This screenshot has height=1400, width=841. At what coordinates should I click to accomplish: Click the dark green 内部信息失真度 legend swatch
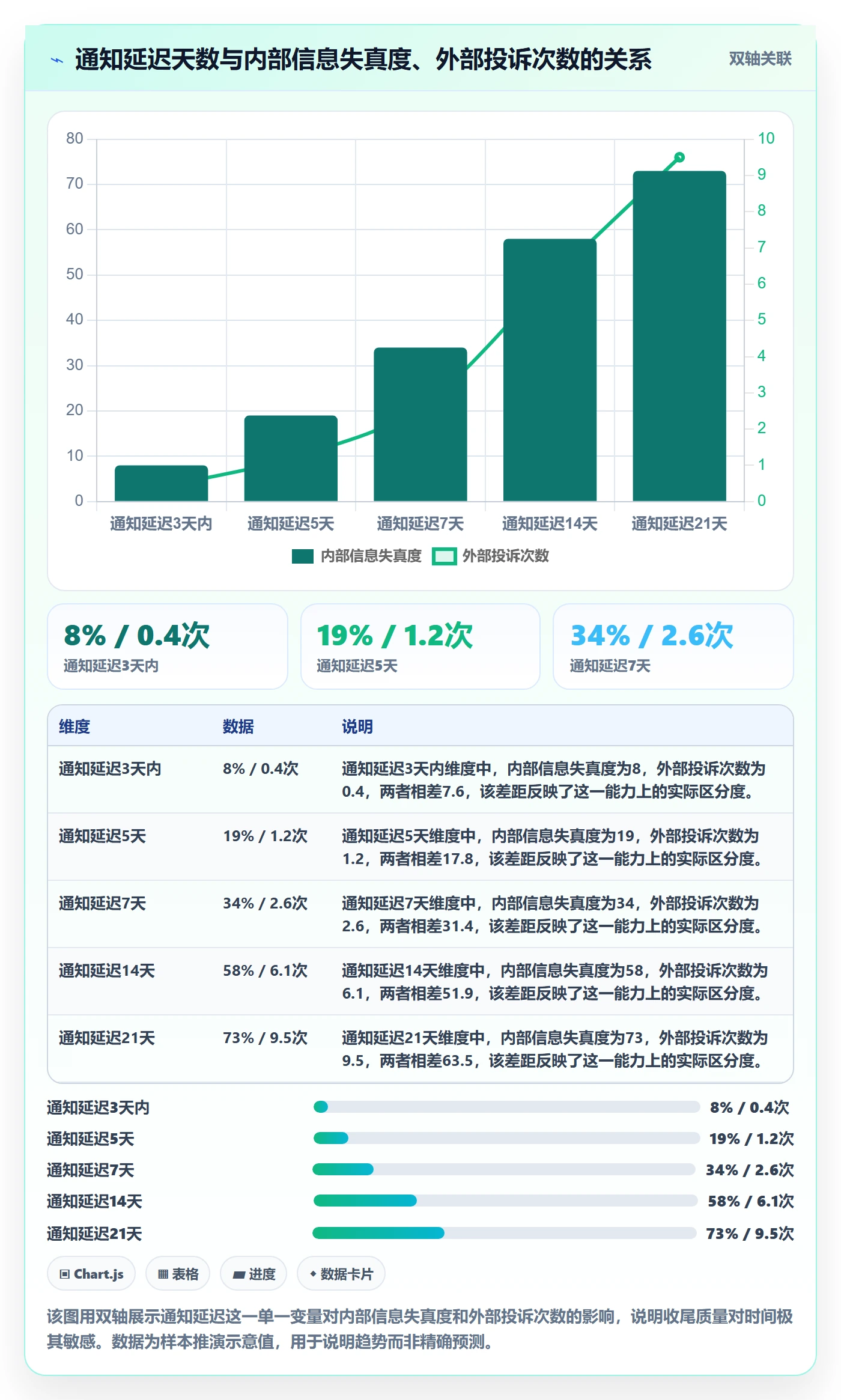tap(302, 556)
